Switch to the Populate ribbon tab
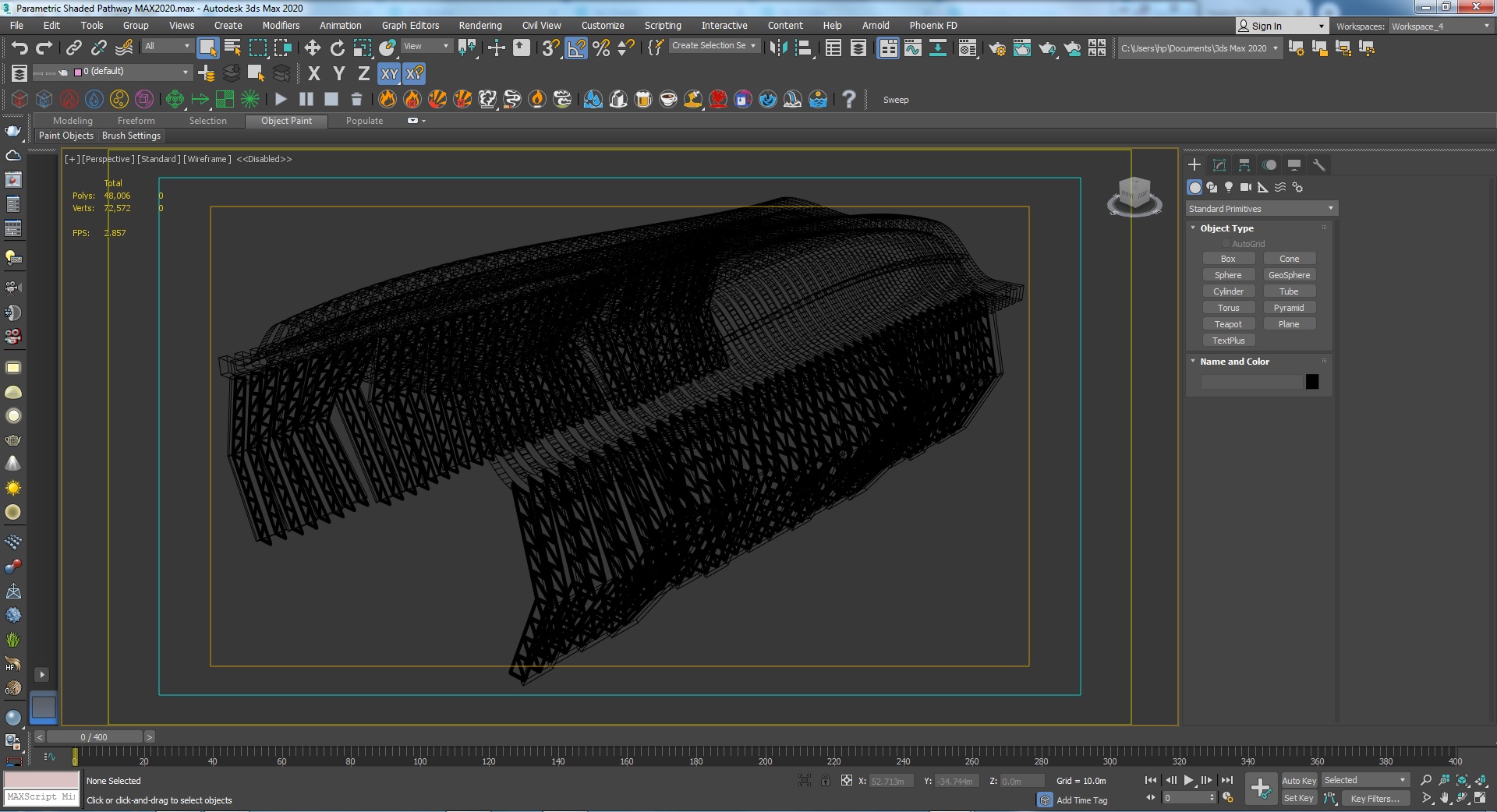The width and height of the screenshot is (1497, 812). tap(364, 121)
